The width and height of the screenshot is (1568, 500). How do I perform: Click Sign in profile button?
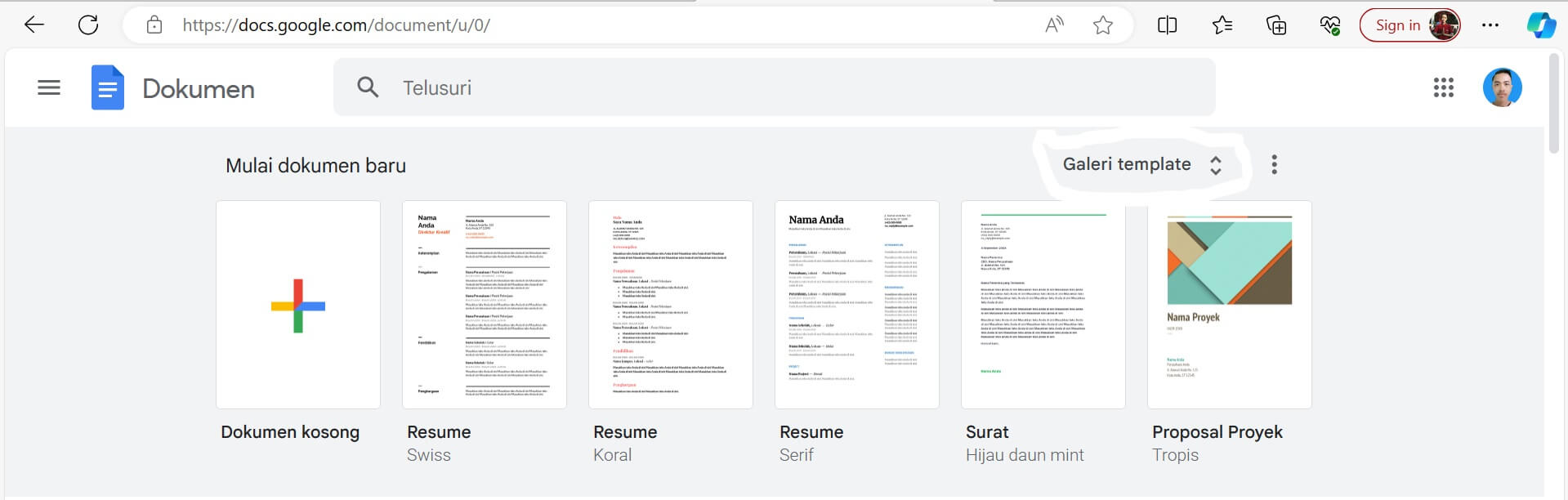1409,25
